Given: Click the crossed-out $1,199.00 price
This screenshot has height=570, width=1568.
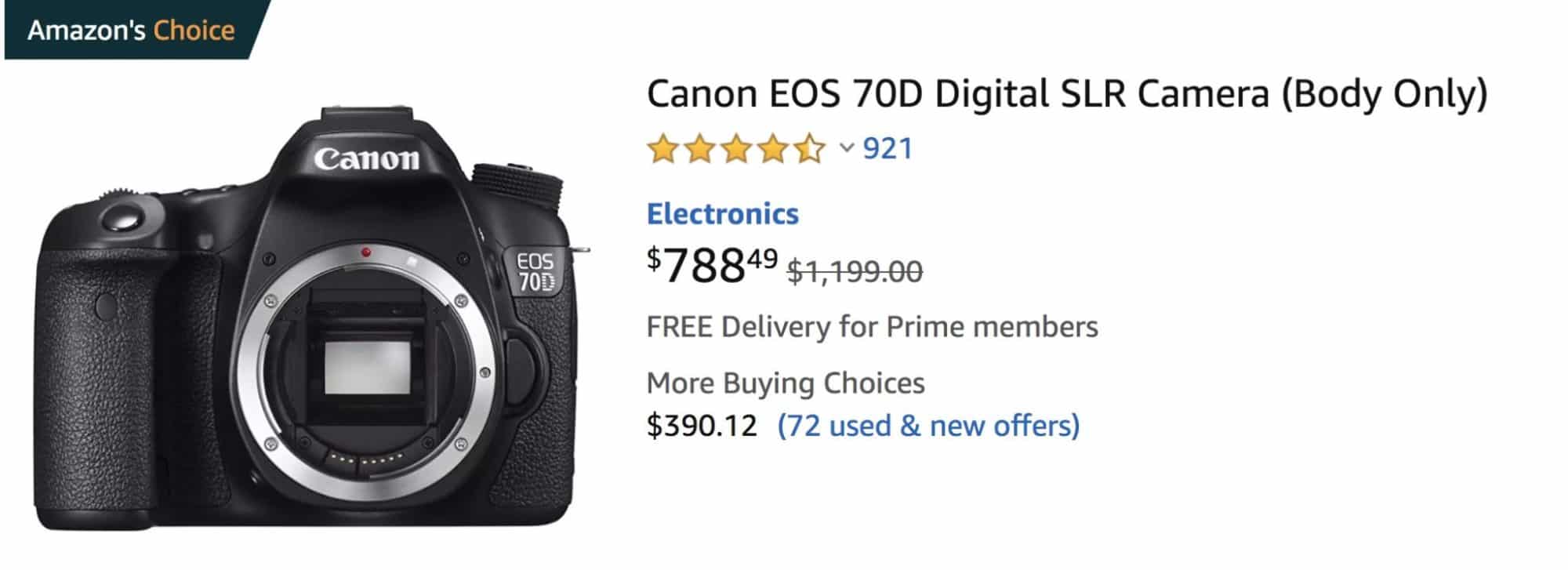Looking at the screenshot, I should pyautogui.click(x=855, y=272).
